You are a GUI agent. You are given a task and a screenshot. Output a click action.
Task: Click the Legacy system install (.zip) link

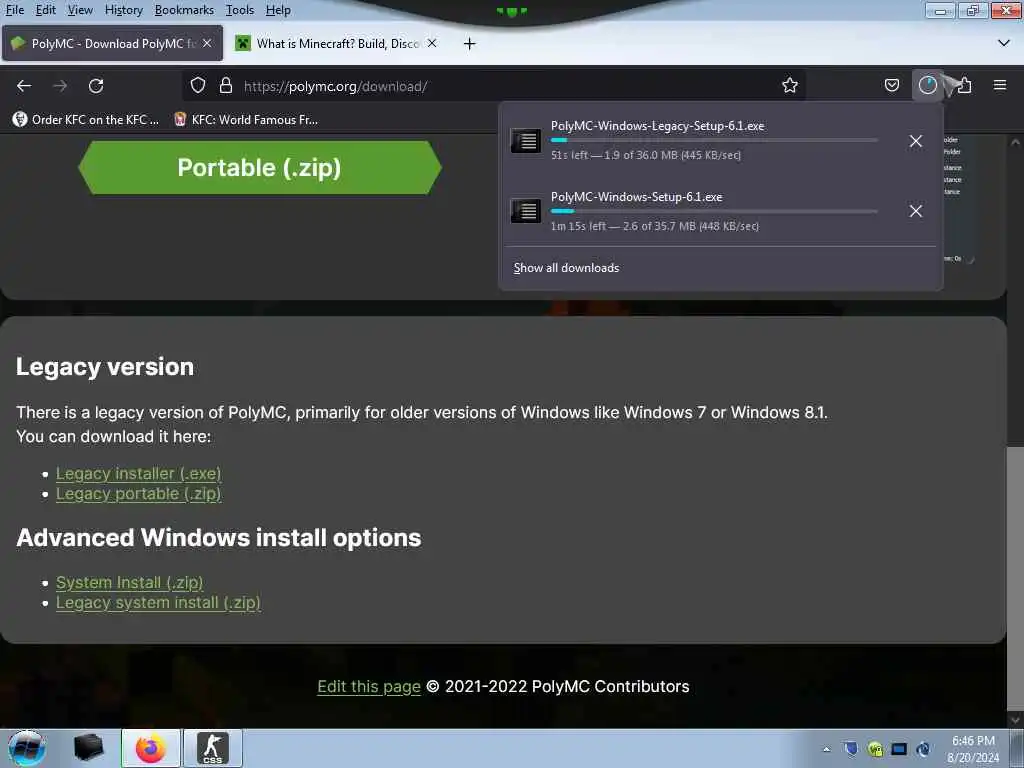click(158, 602)
